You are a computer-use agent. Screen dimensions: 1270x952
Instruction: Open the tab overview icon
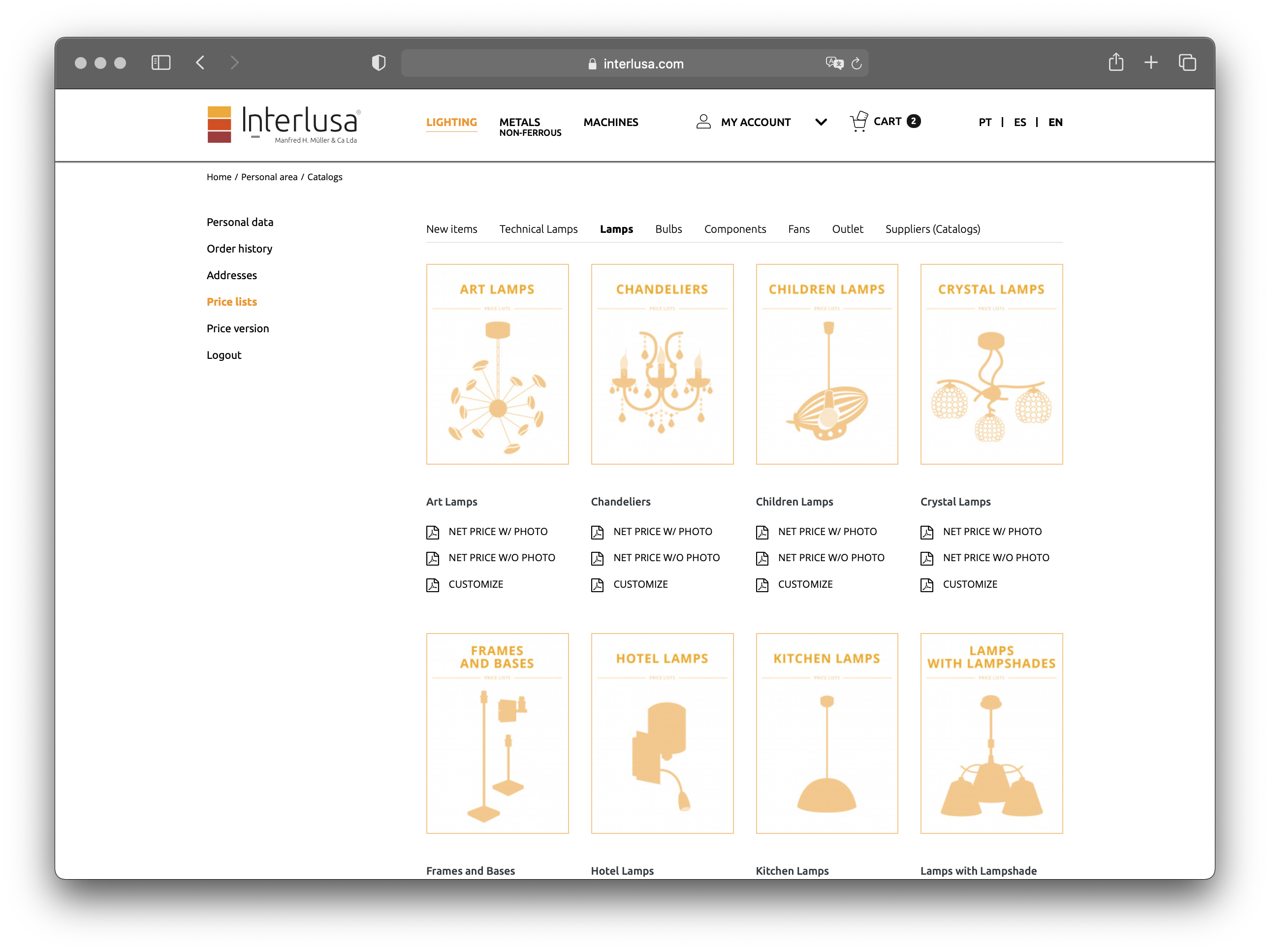point(1187,63)
